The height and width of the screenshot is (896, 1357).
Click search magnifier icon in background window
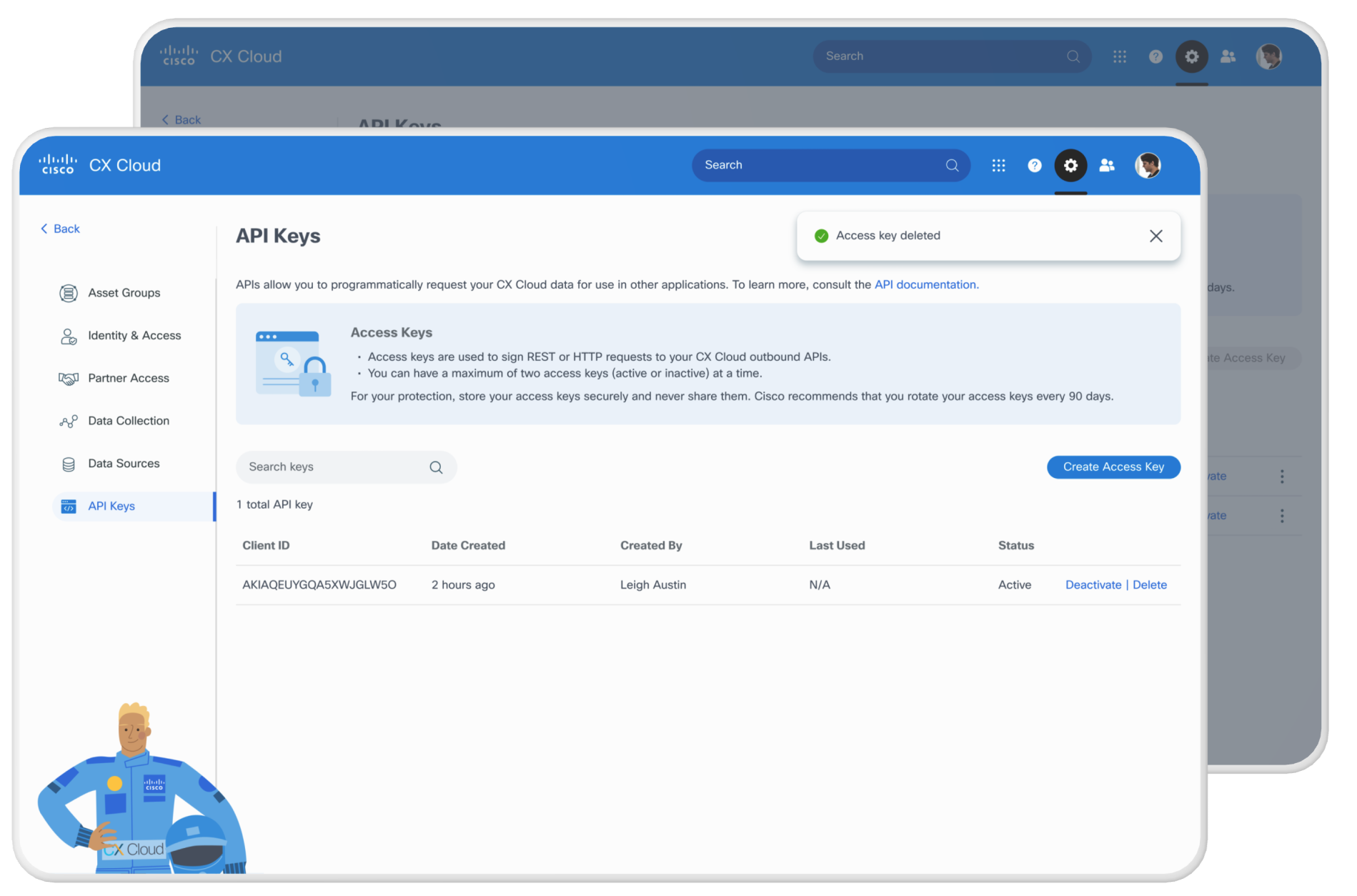pyautogui.click(x=1073, y=56)
